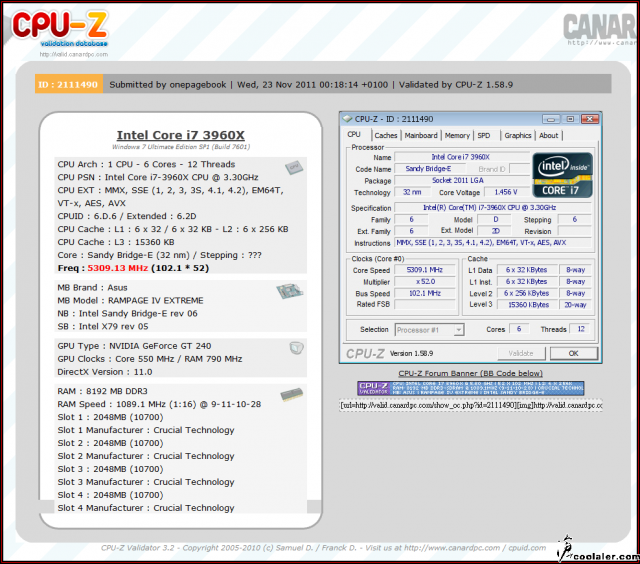Image resolution: width=640 pixels, height=564 pixels.
Task: Open the About tab
Action: click(549, 135)
